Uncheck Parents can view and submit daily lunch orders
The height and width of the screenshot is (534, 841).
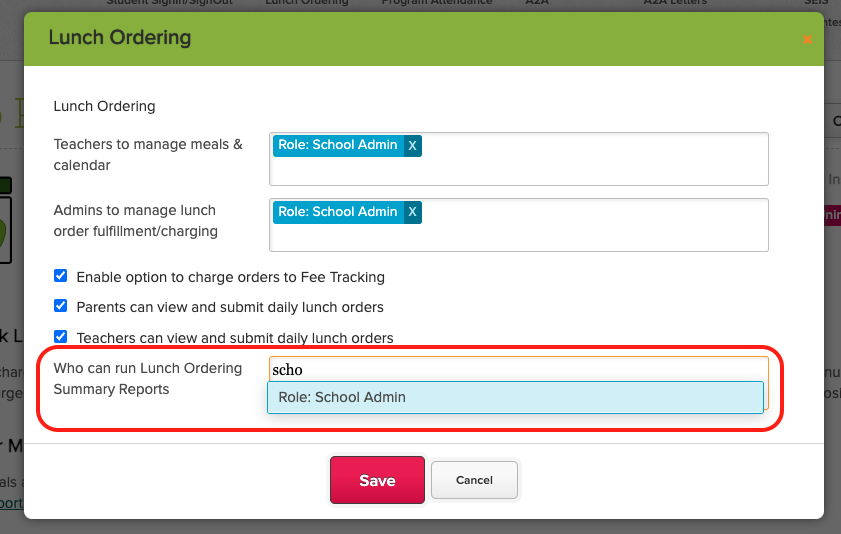point(61,306)
